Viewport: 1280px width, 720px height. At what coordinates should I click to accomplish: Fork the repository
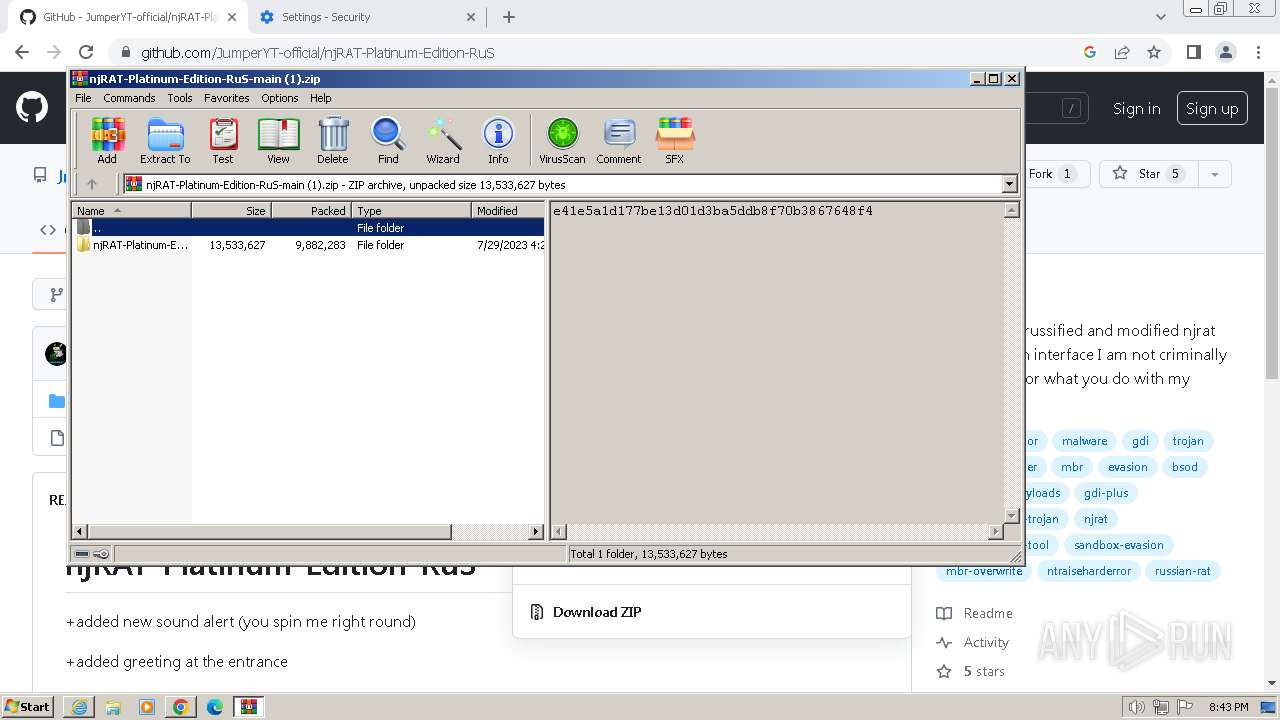click(x=1052, y=174)
